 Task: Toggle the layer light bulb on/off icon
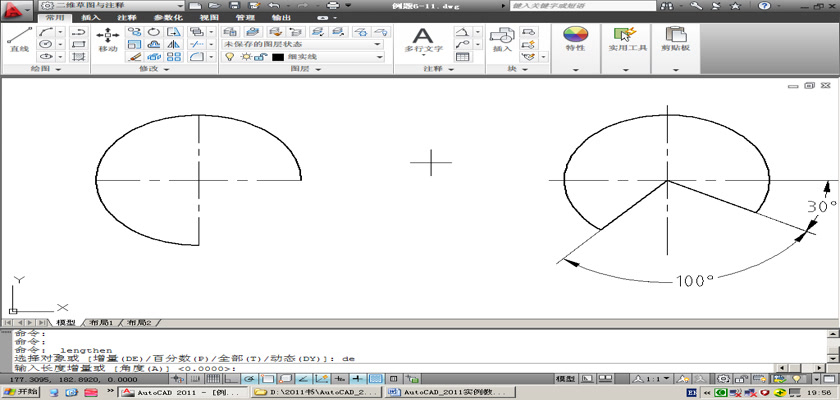click(x=229, y=57)
